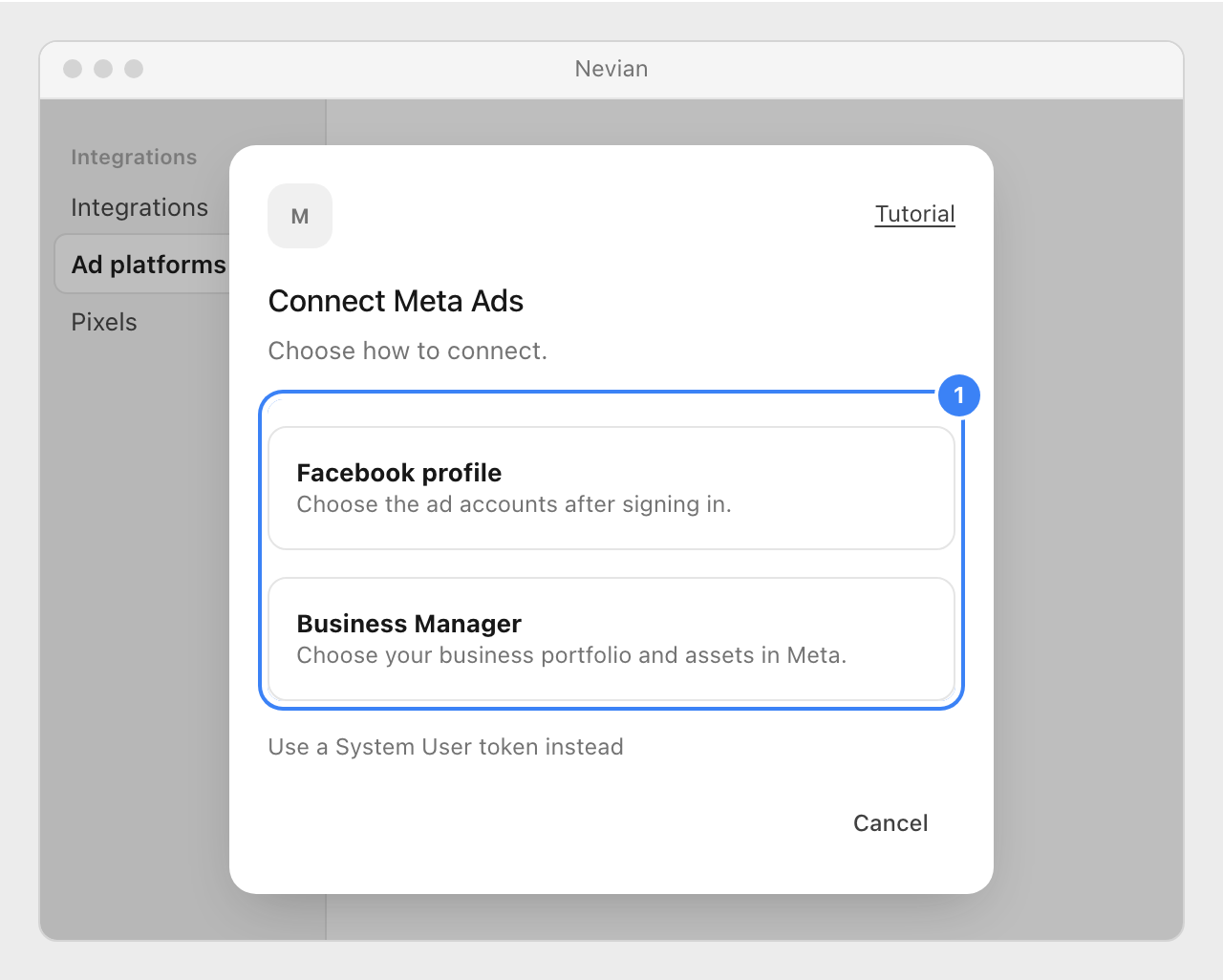1223x980 pixels.
Task: Close the Nevian window
Action: tap(73, 69)
